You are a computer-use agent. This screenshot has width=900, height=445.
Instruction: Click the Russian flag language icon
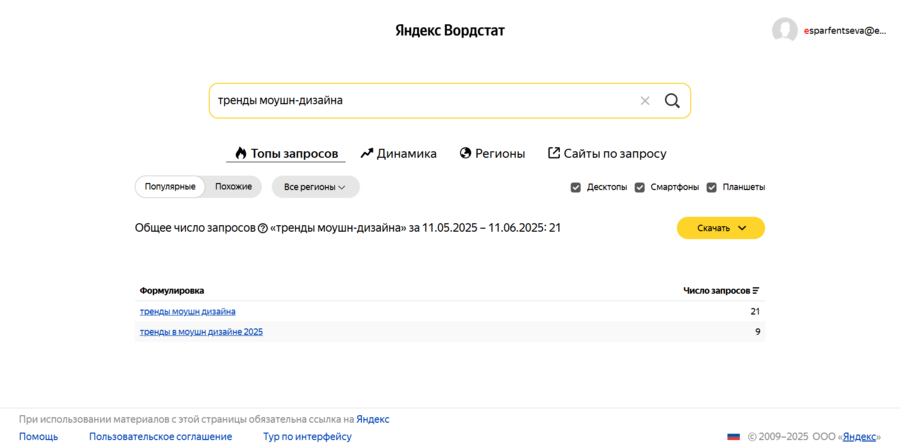[734, 436]
